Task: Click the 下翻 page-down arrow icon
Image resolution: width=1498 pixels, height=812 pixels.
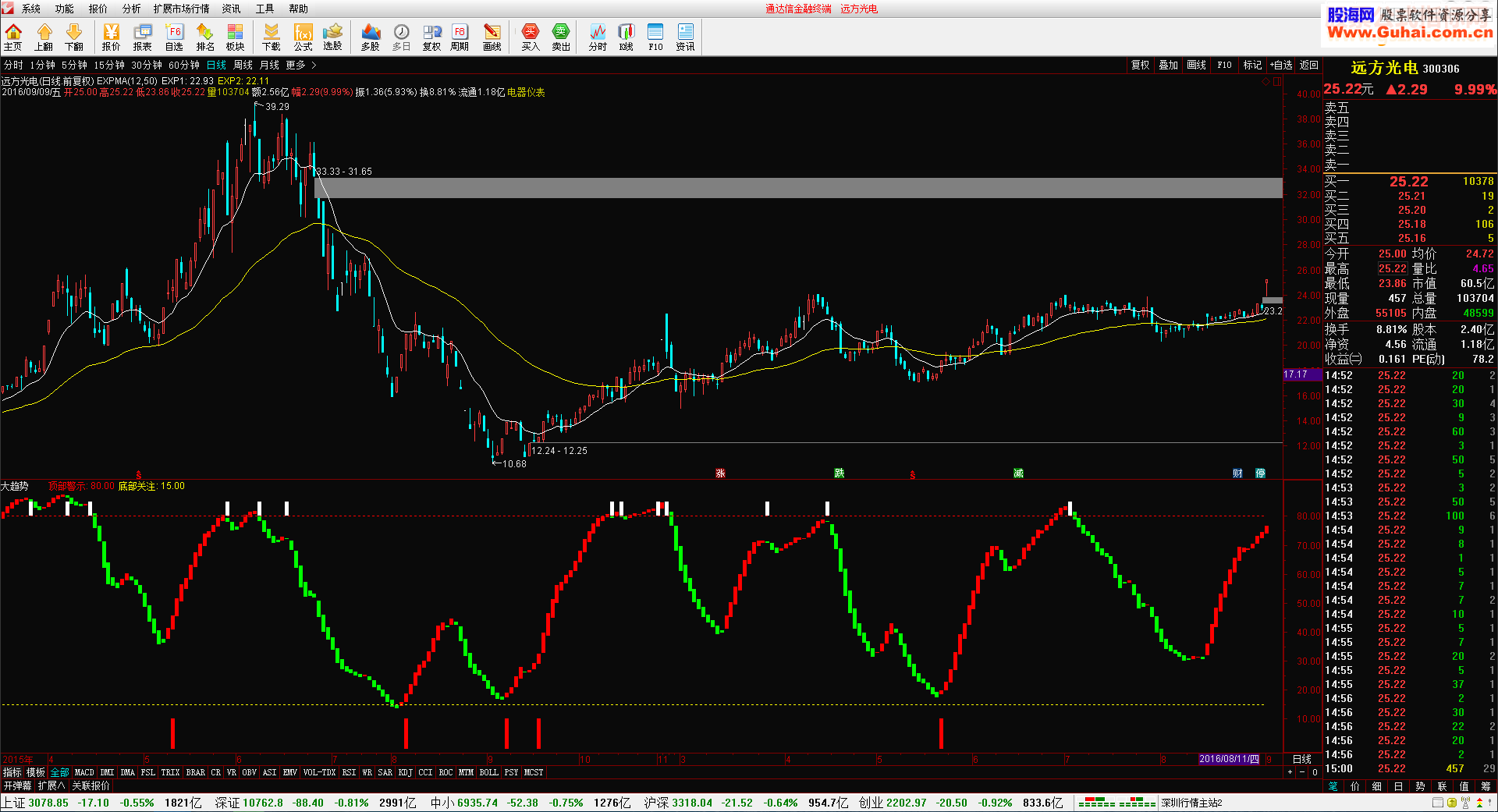Action: (74, 37)
